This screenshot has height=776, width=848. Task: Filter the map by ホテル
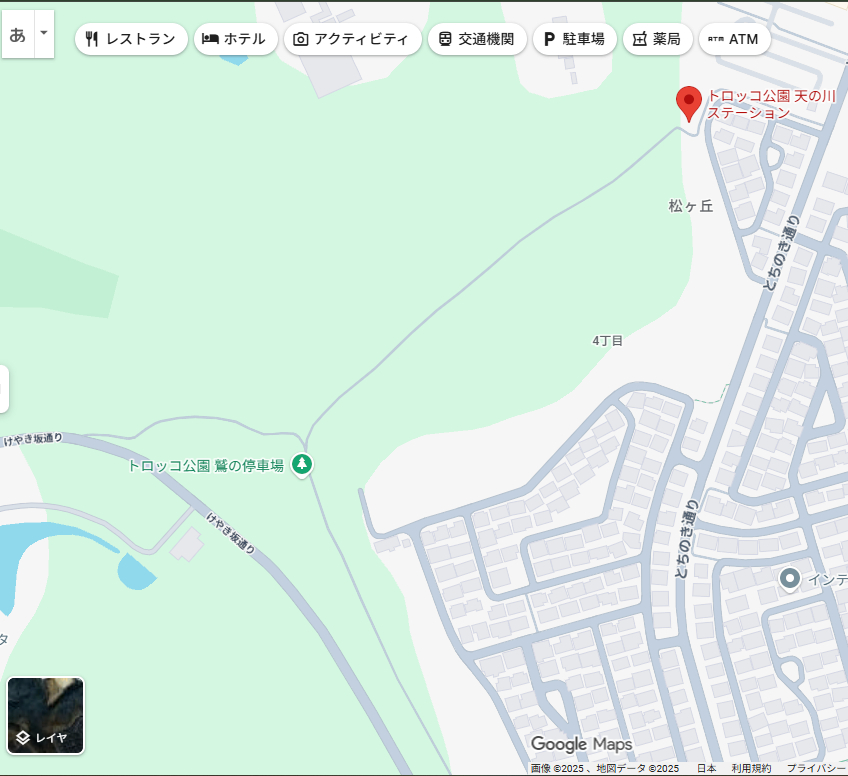[235, 39]
